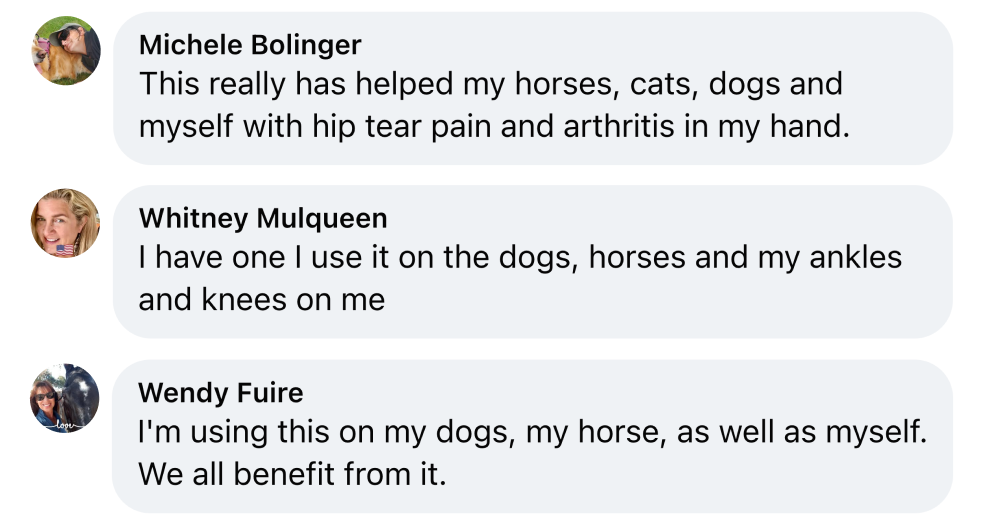Open Michele Bolinger's name link
Image resolution: width=990 pixels, height=520 pixels.
pos(250,45)
